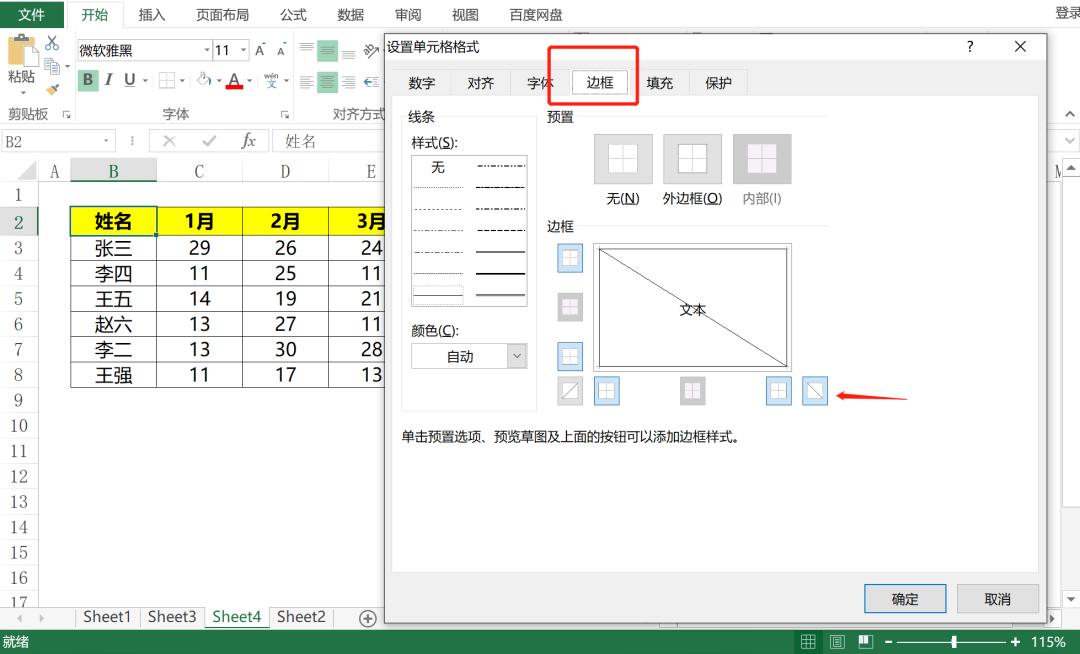This screenshot has width=1080, height=654.
Task: Select the diagonal-down border button
Action: pyautogui.click(x=814, y=390)
